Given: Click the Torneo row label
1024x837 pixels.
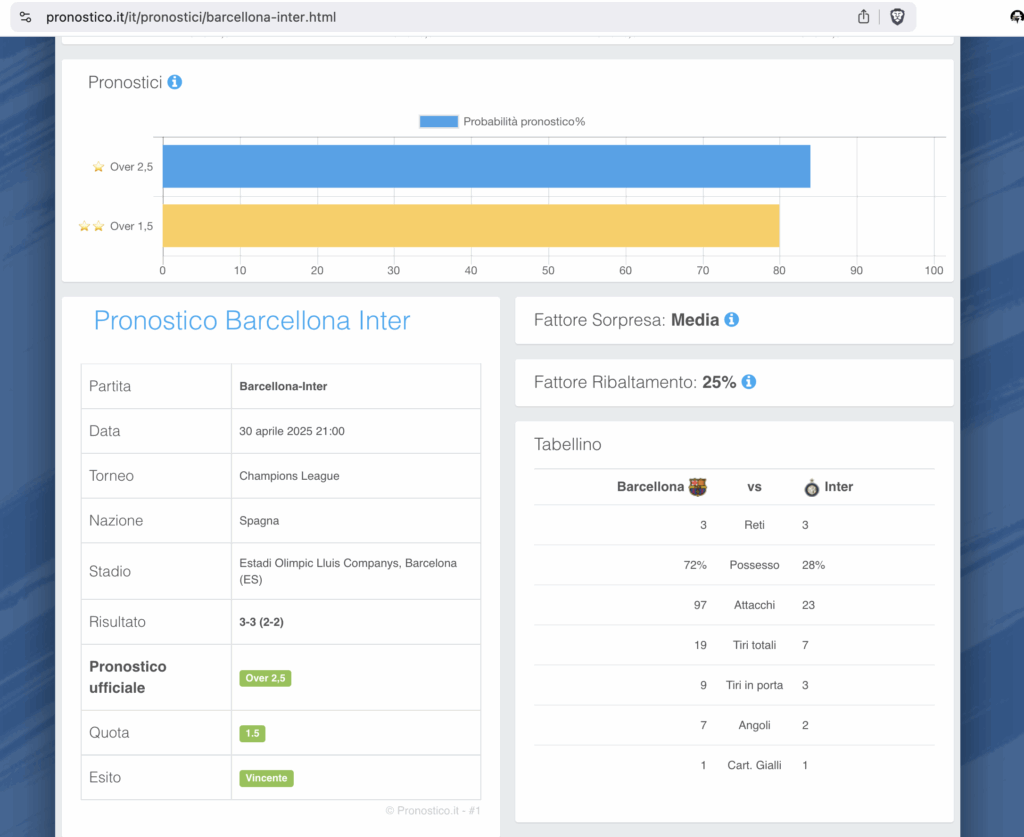Looking at the screenshot, I should pyautogui.click(x=112, y=476).
